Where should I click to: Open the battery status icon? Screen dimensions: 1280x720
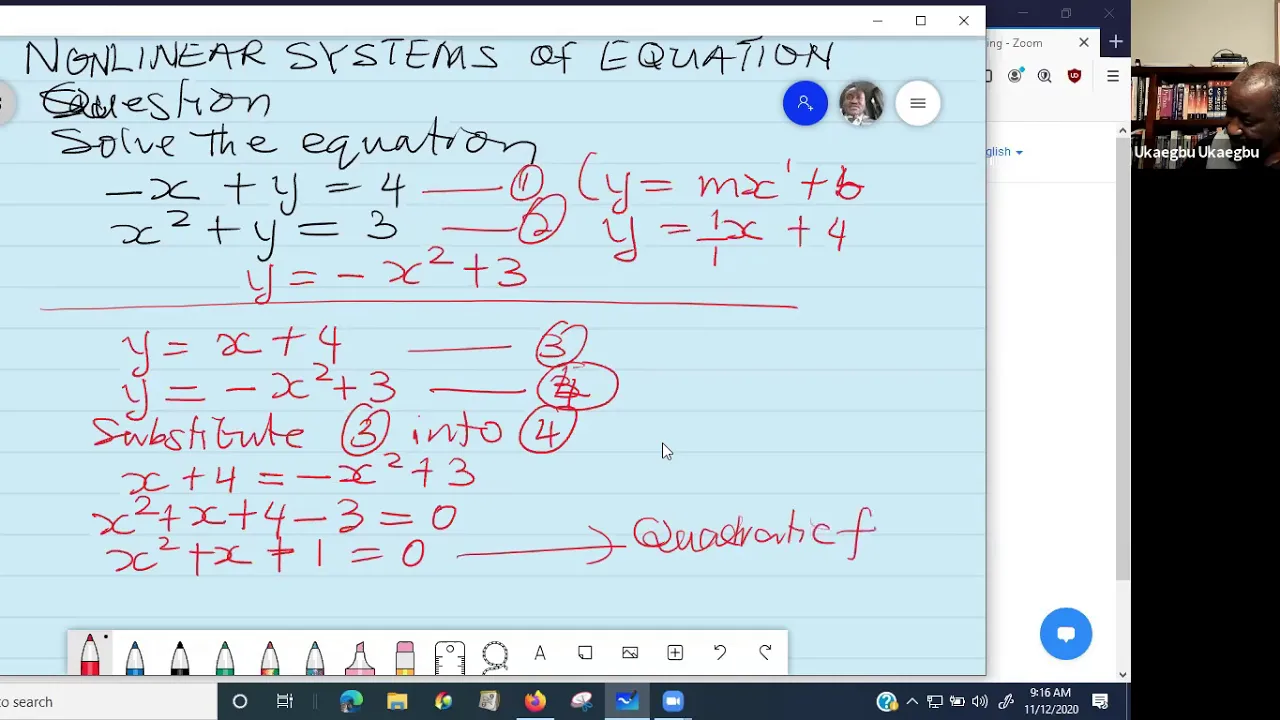tap(957, 702)
